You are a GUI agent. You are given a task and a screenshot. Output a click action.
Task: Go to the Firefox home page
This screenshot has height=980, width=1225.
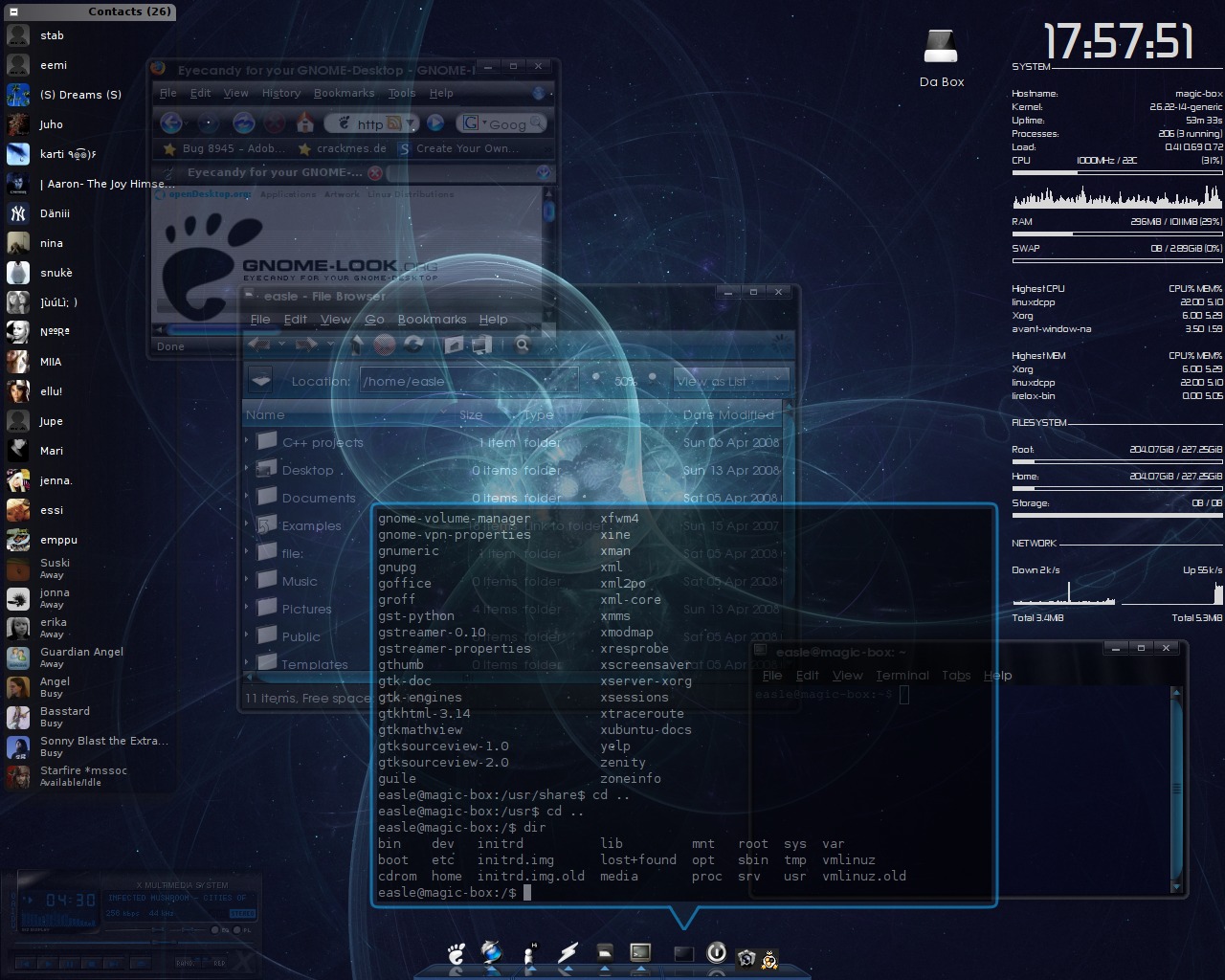pos(305,122)
